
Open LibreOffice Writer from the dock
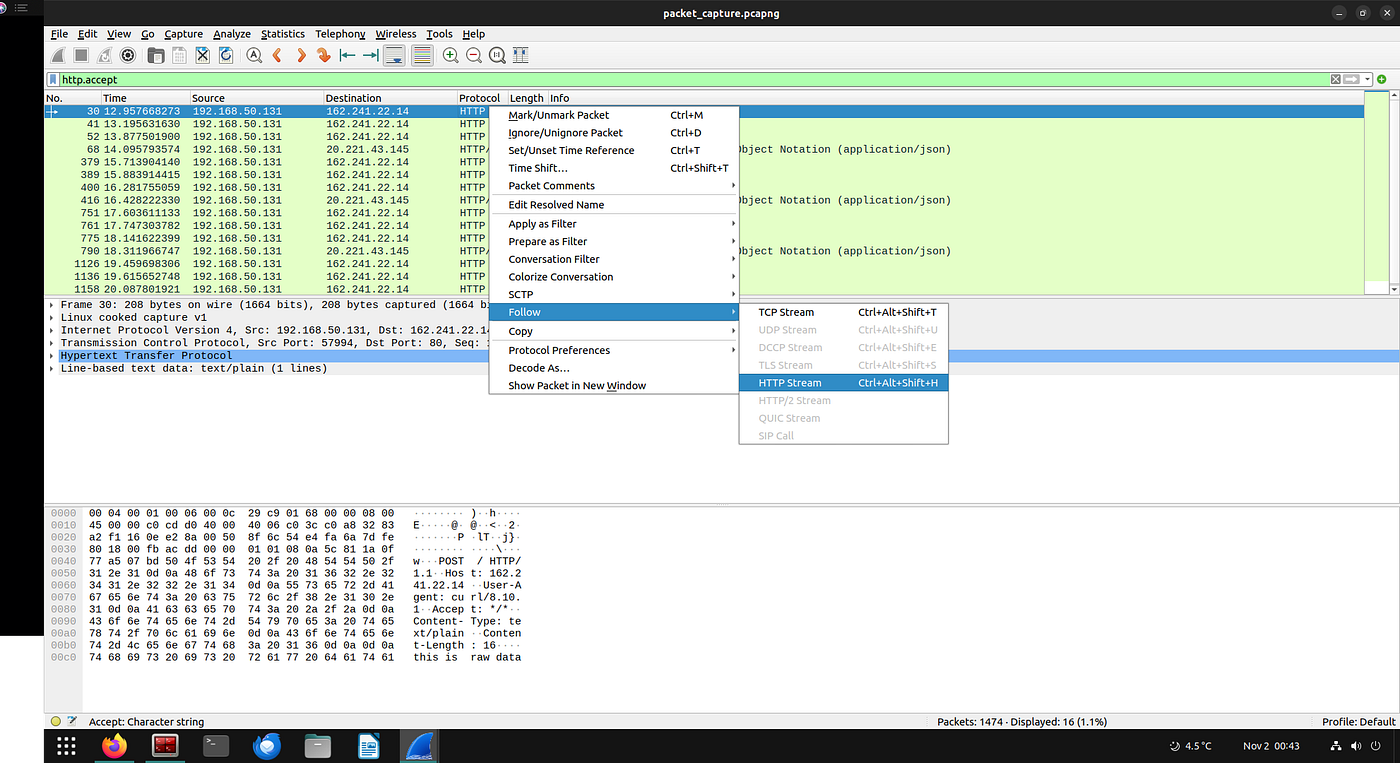click(369, 746)
